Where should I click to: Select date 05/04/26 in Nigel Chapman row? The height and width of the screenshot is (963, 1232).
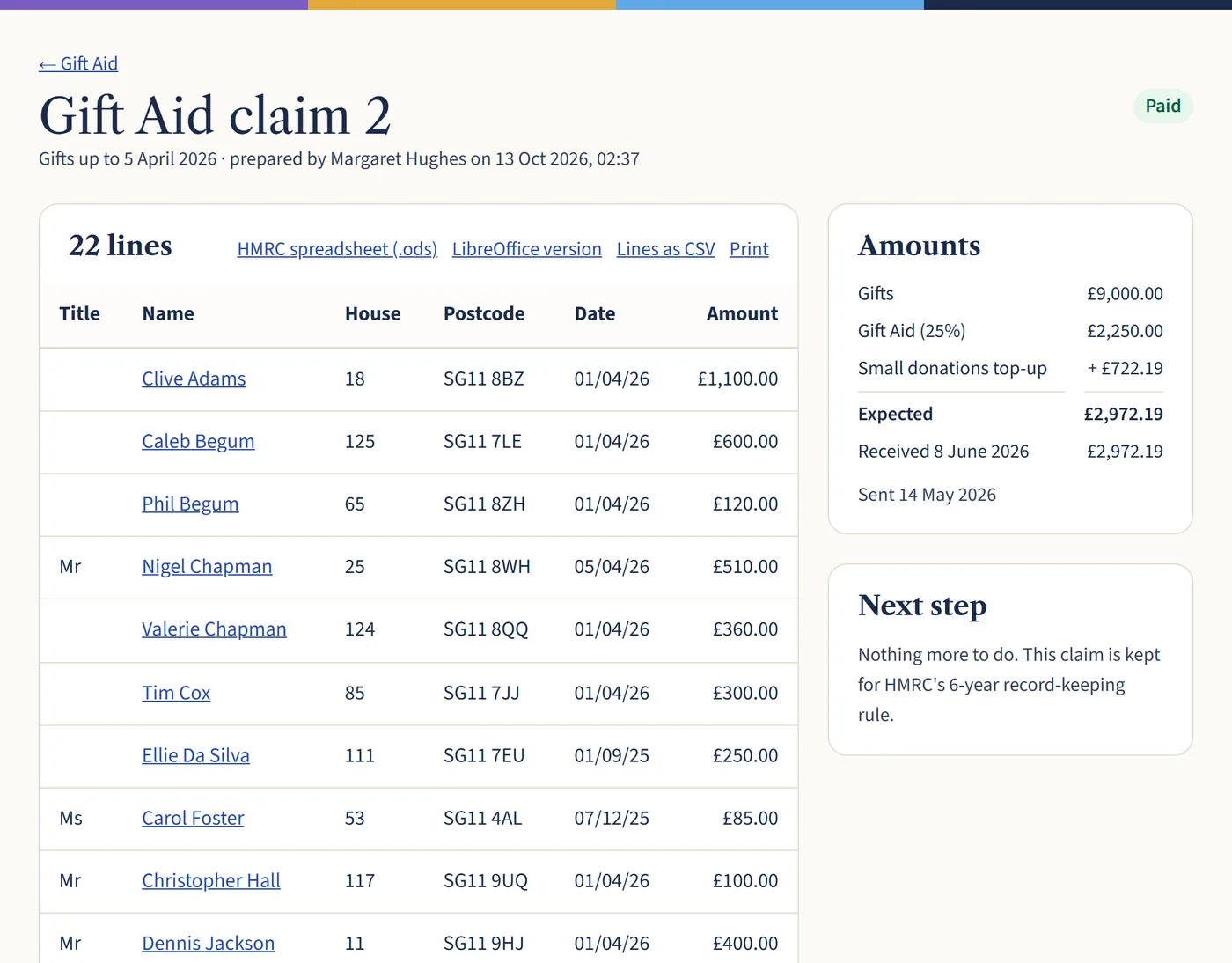(x=612, y=566)
